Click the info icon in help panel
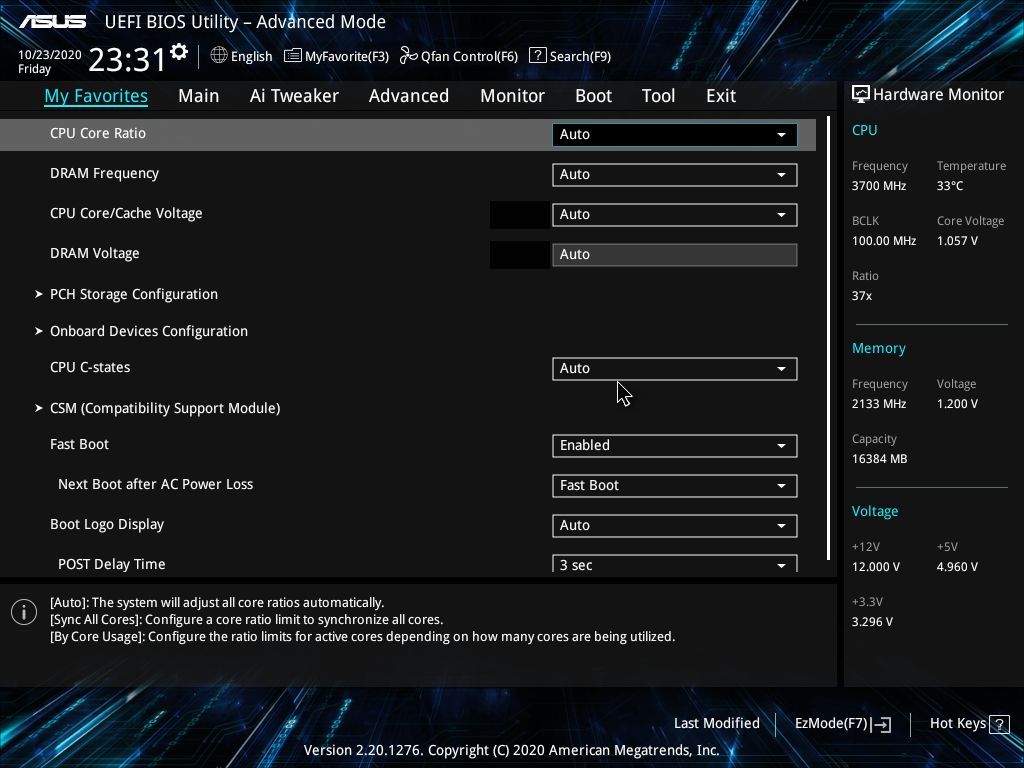 (24, 612)
